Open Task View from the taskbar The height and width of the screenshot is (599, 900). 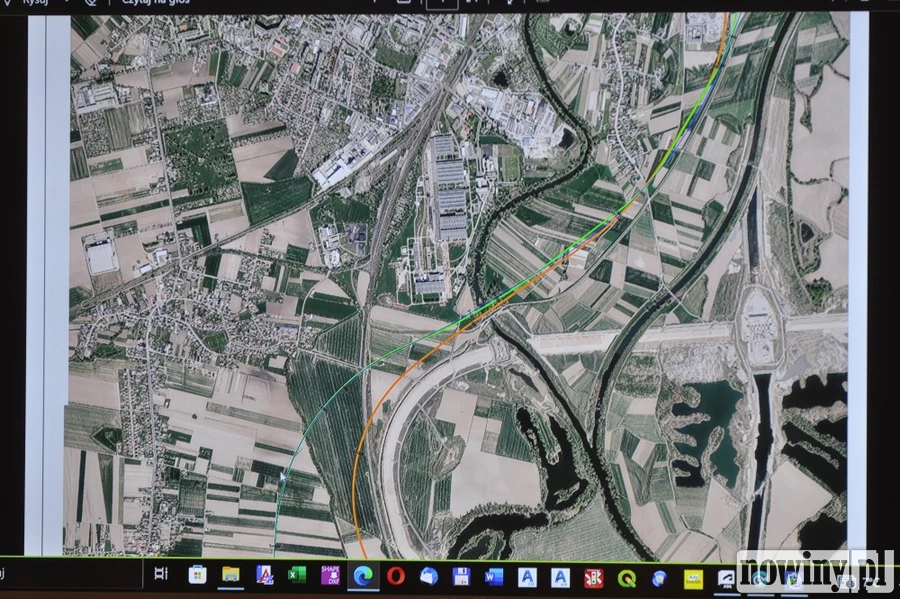(161, 574)
